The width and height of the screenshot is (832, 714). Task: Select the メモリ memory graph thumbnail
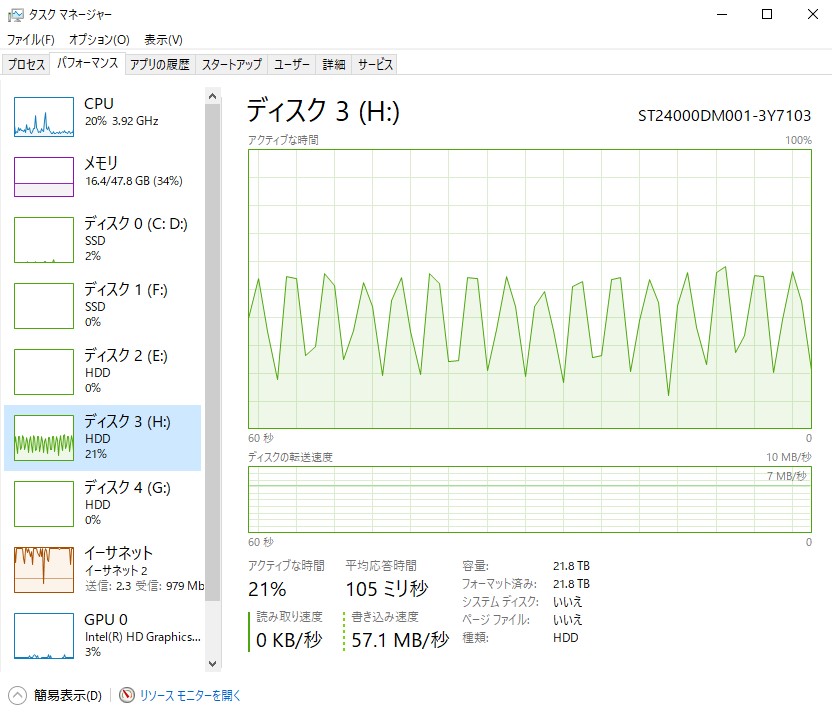coord(44,177)
